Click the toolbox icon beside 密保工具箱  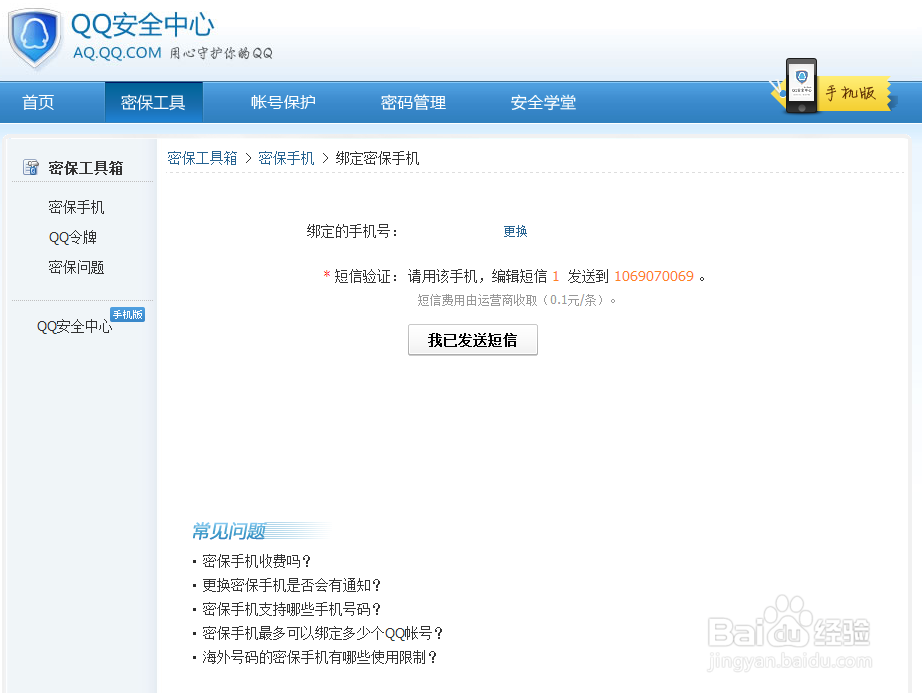coord(28,166)
